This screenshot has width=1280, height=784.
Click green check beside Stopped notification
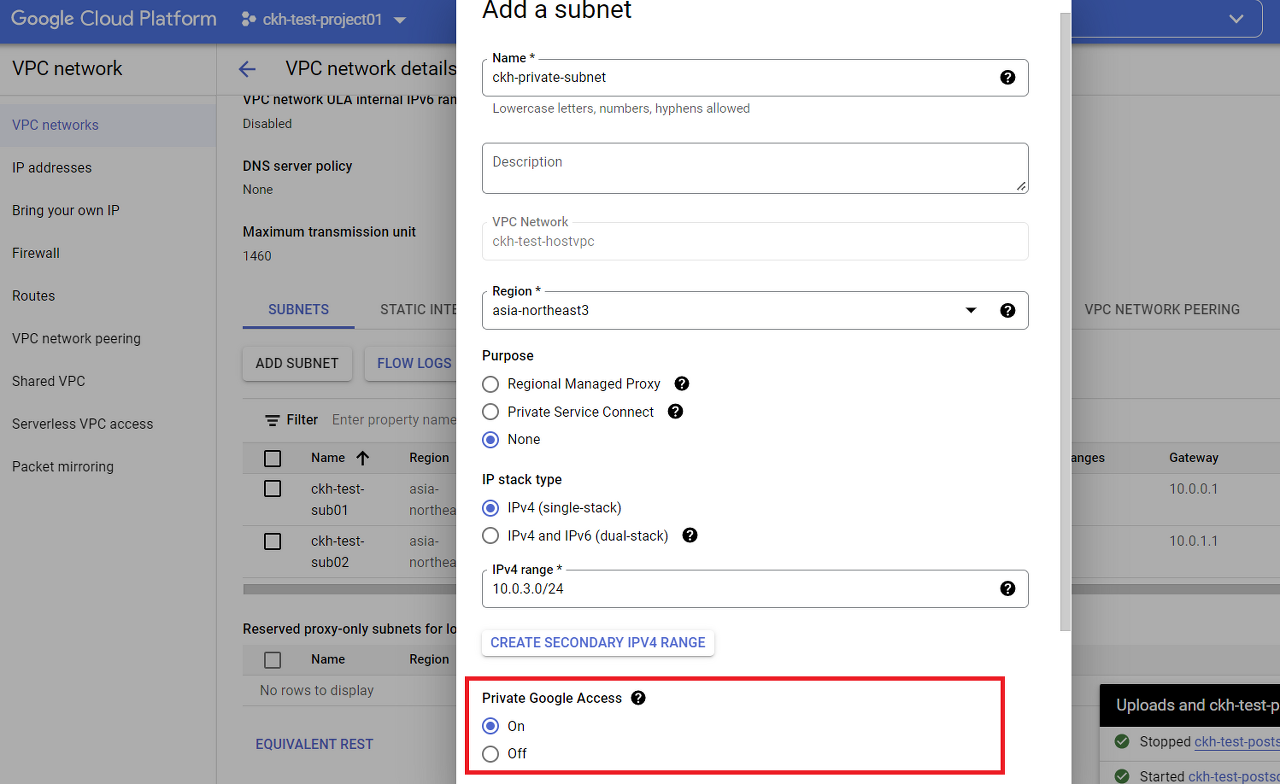pos(1121,742)
